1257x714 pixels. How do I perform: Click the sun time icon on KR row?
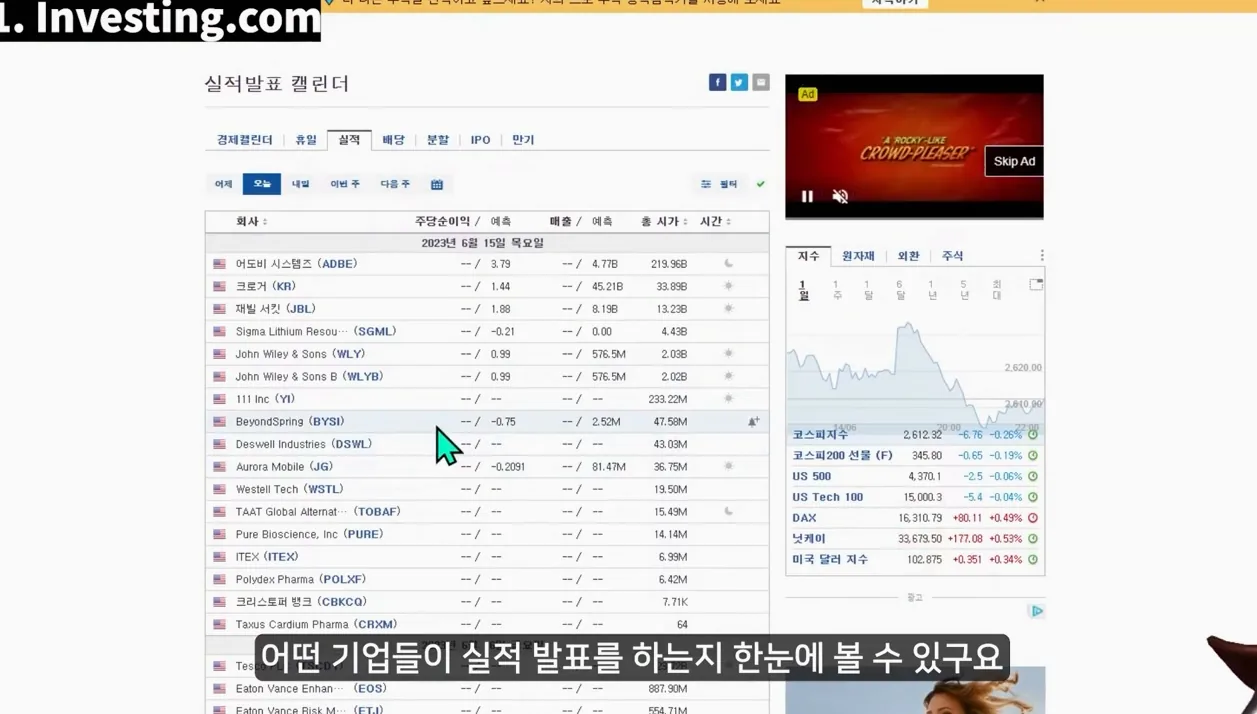click(728, 286)
